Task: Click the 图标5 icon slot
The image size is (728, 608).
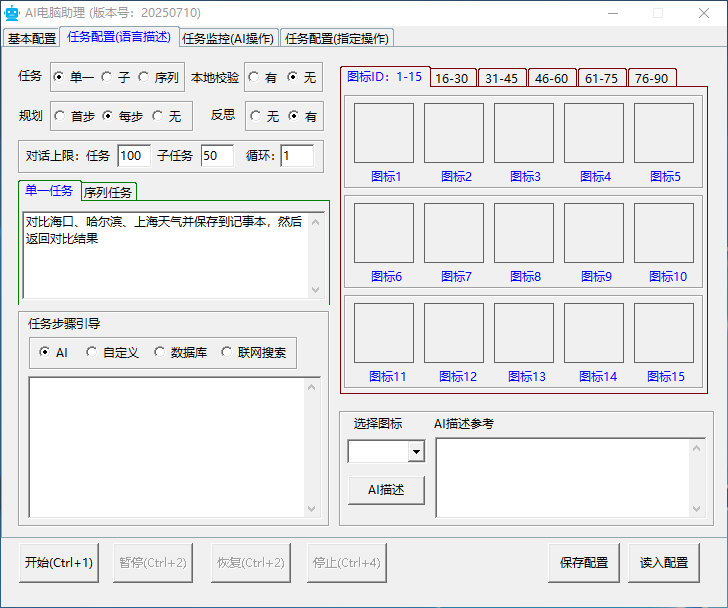Action: [664, 133]
